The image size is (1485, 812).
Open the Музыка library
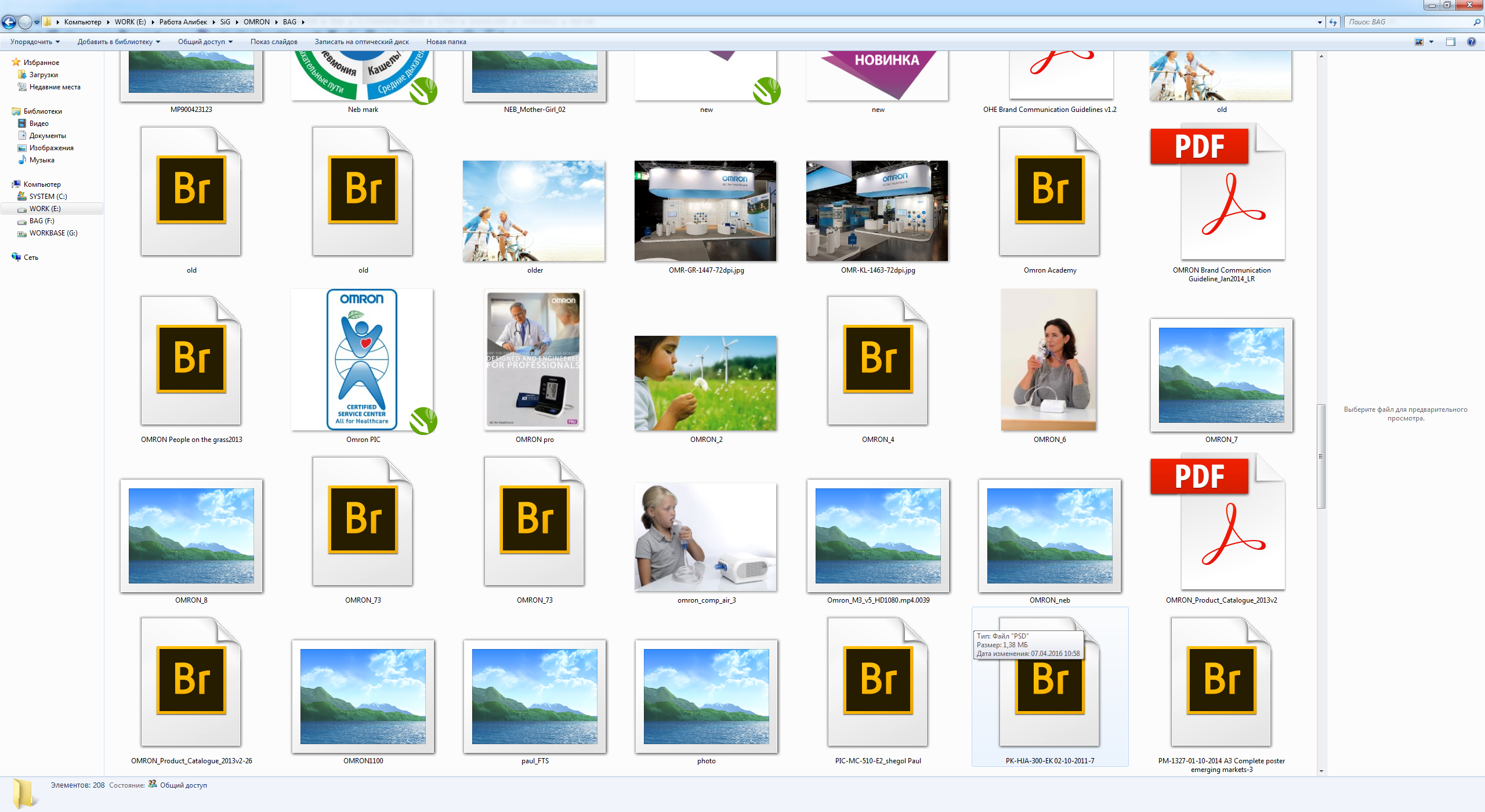point(42,160)
